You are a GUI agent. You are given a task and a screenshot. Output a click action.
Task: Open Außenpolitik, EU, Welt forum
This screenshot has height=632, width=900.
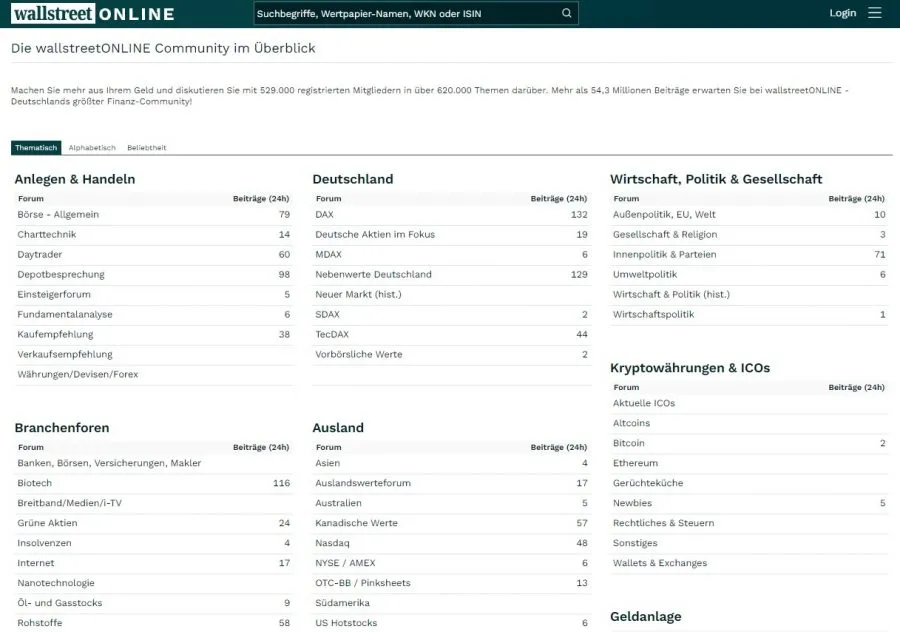pos(664,215)
